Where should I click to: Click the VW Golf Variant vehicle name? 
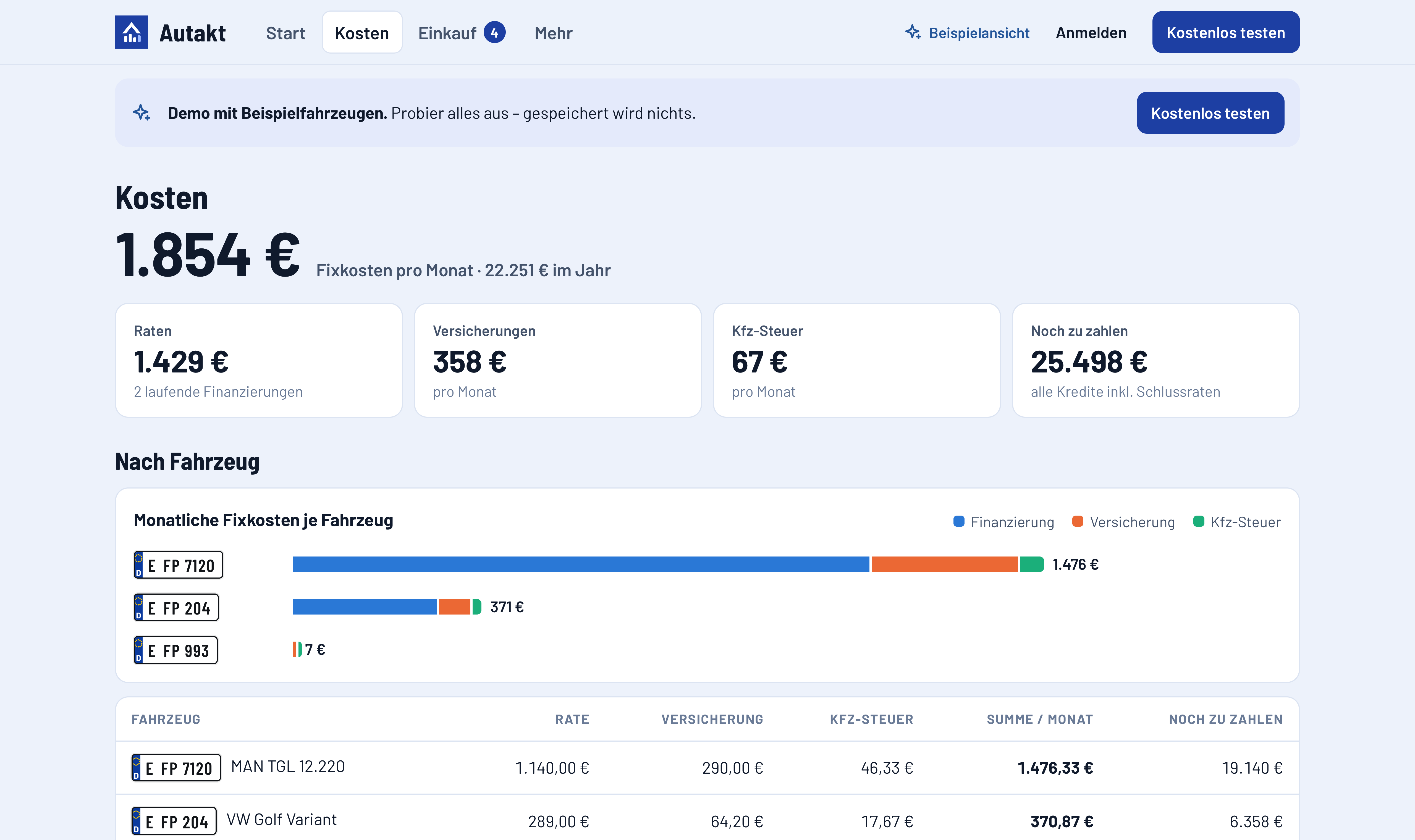pyautogui.click(x=281, y=820)
